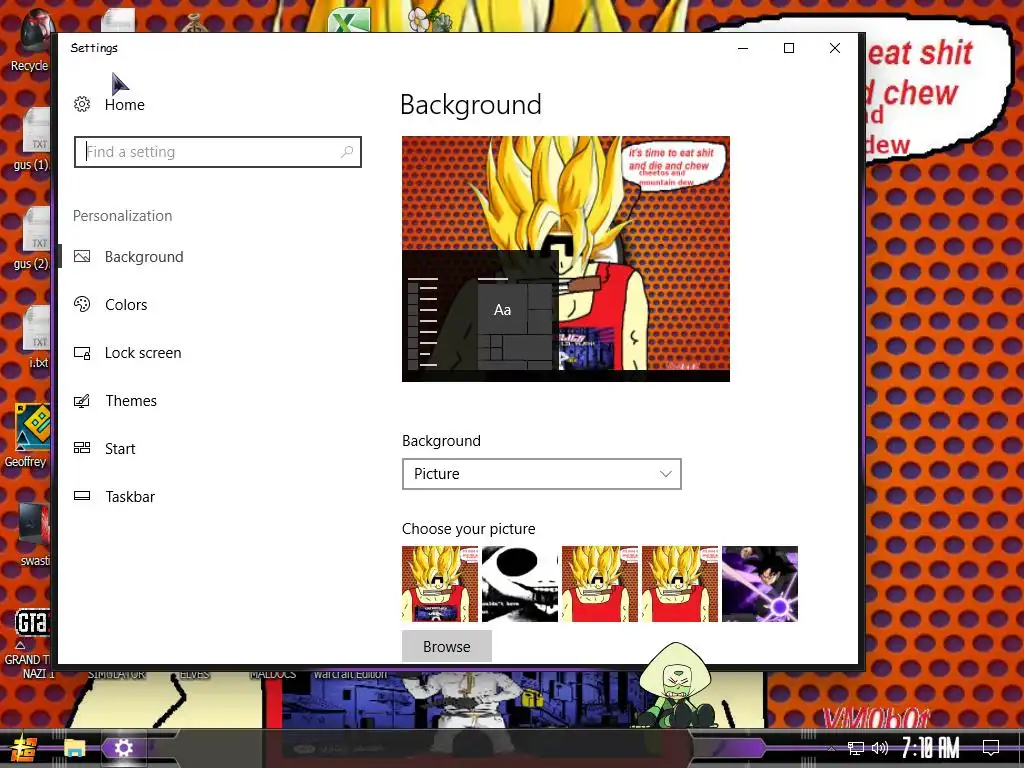Screen dimensions: 1024x768
Task: Click the Themes brush icon
Action: (x=82, y=401)
